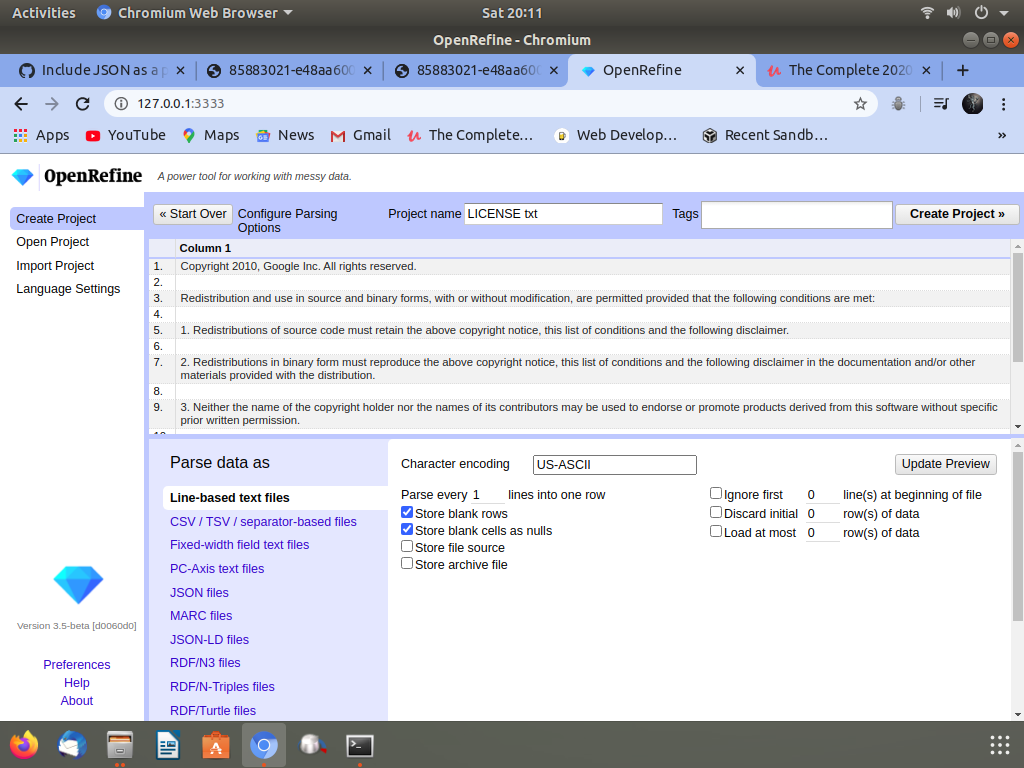Enable Store archive file checkbox

coord(407,564)
